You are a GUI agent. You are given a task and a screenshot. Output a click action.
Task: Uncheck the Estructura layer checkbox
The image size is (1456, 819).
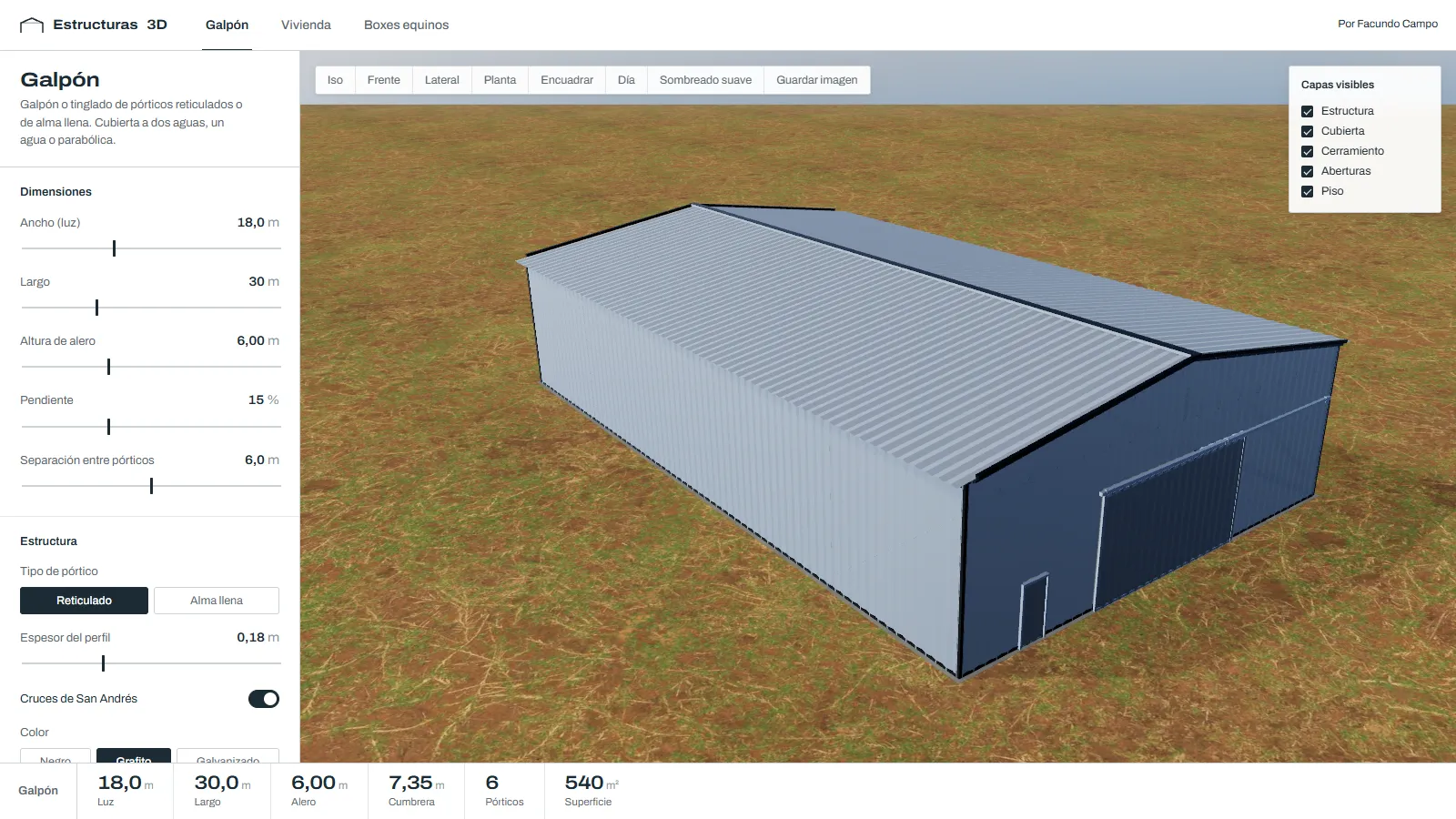pos(1307,111)
